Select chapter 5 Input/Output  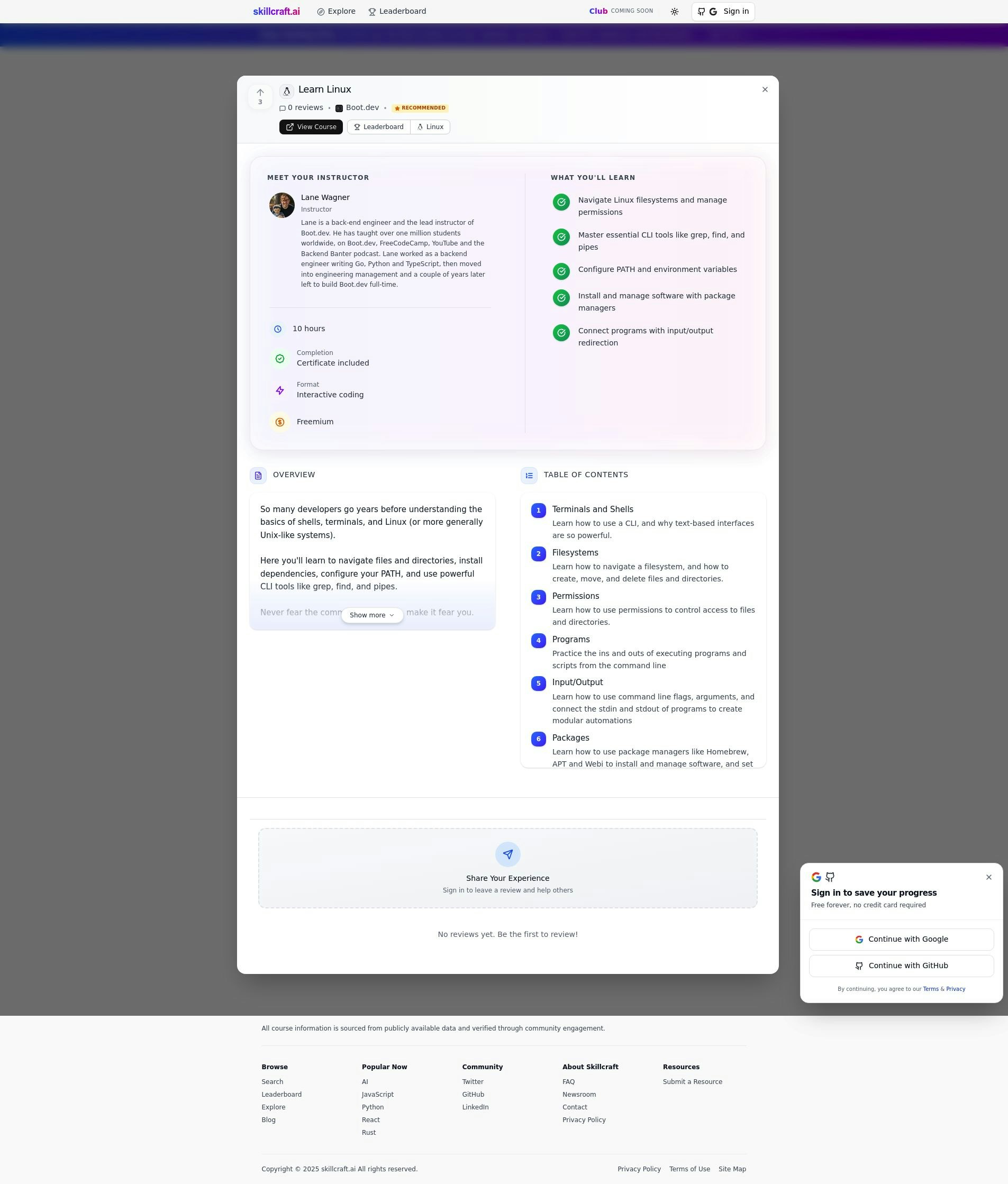point(643,701)
